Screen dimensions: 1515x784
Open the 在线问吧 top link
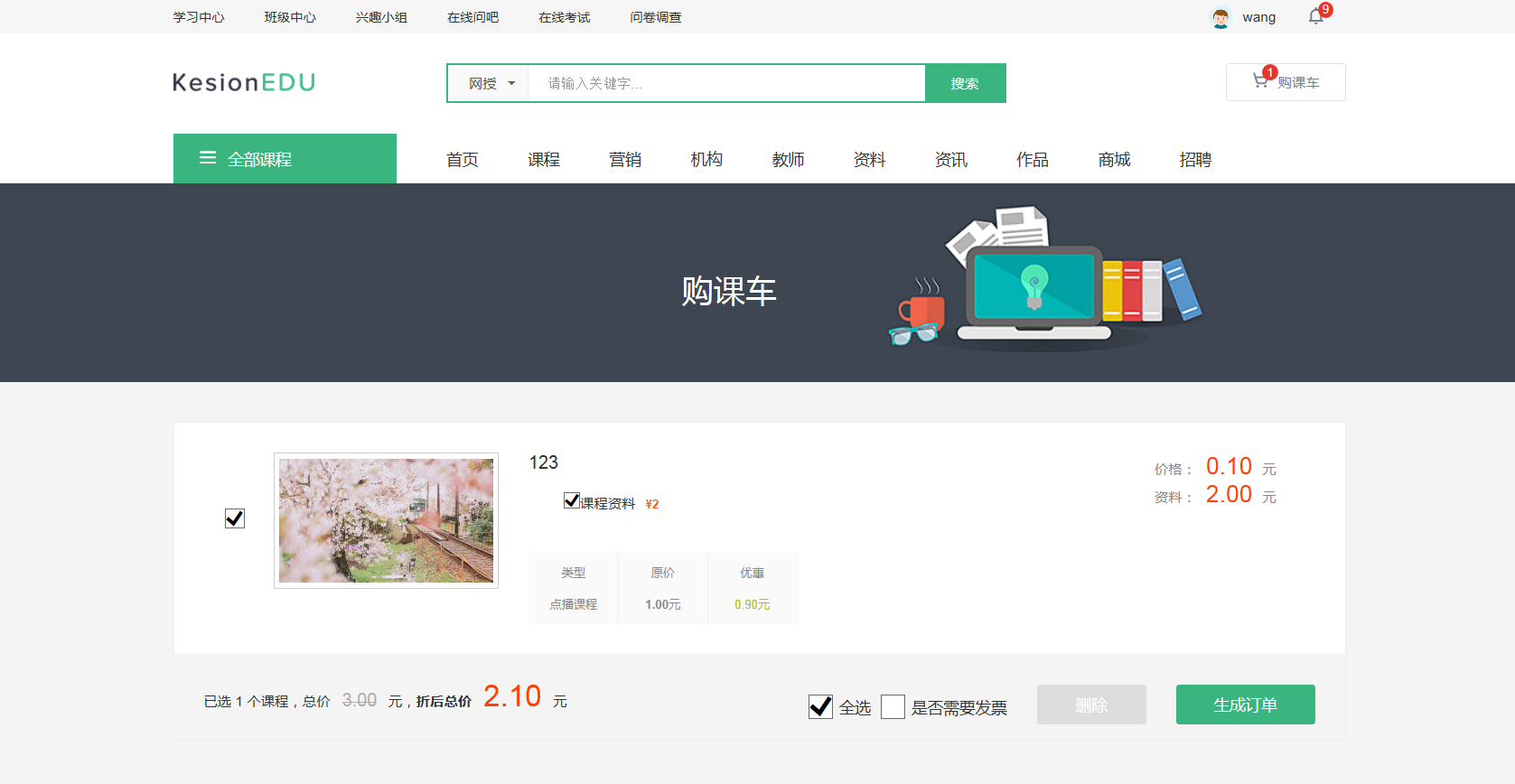click(x=472, y=17)
